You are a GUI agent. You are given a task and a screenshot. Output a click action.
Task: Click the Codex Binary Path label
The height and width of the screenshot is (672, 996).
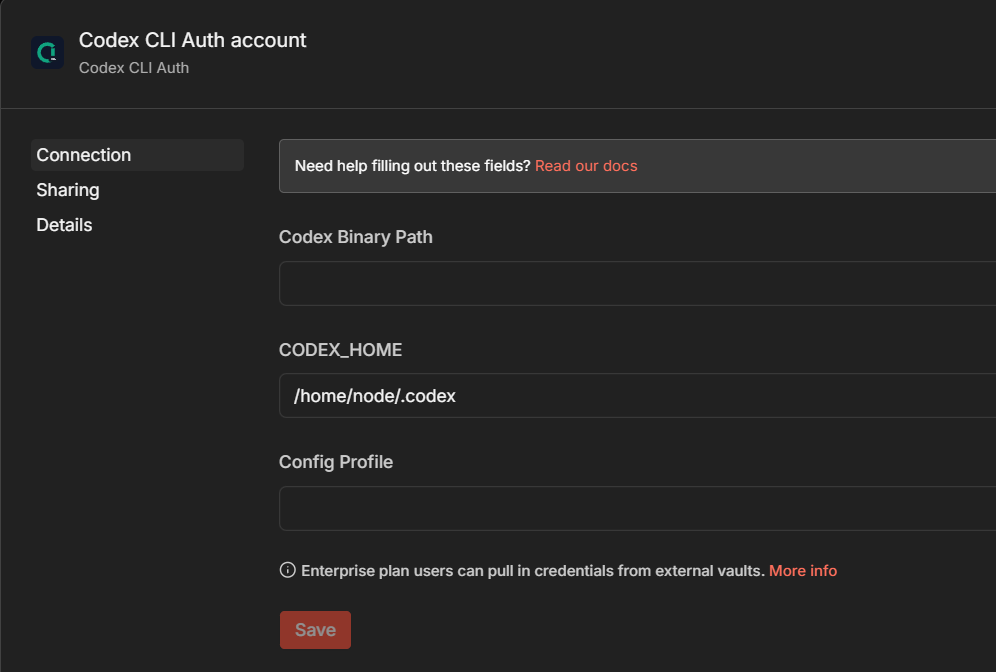[x=355, y=237]
